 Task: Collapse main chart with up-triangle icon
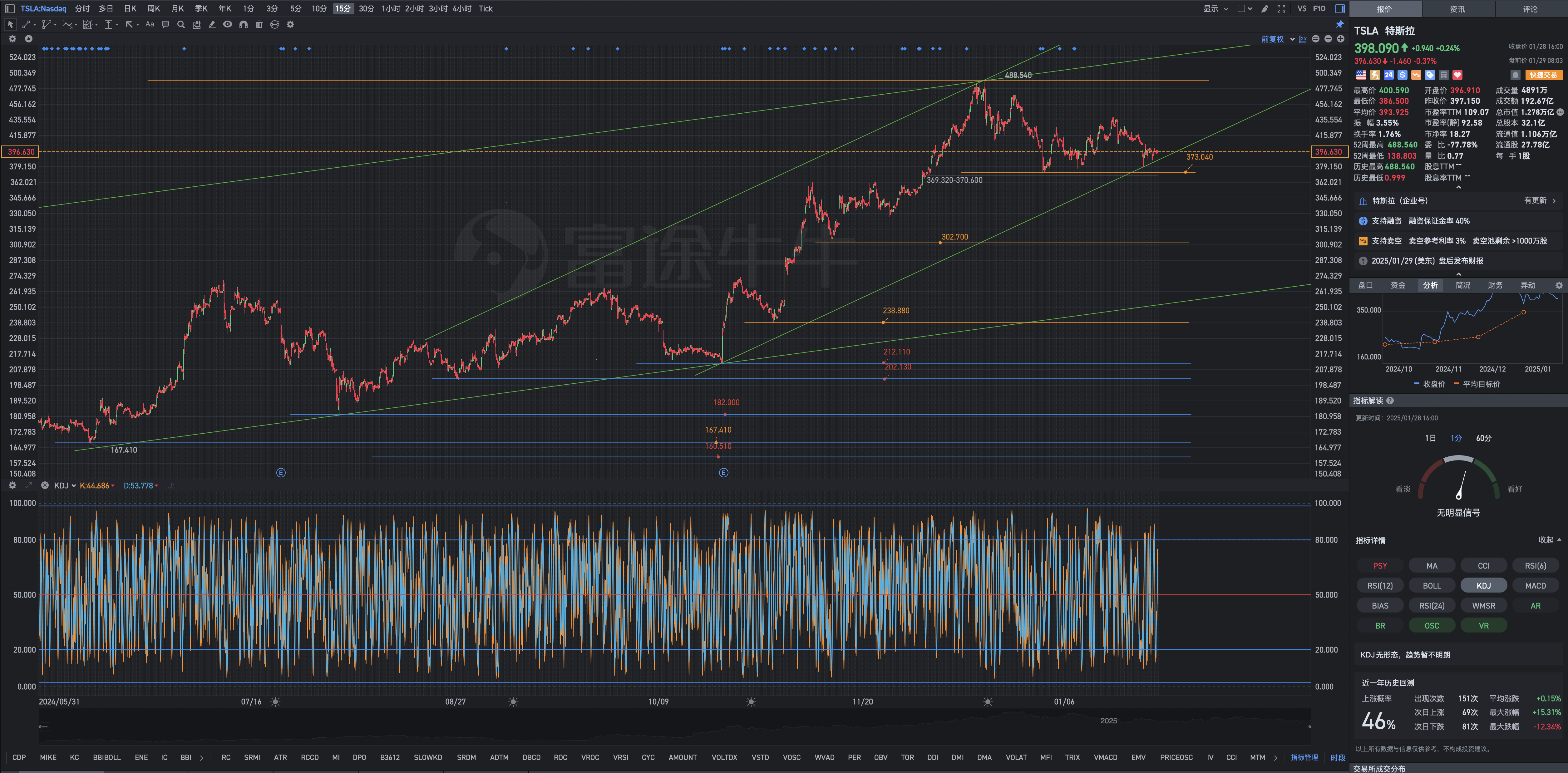29,39
